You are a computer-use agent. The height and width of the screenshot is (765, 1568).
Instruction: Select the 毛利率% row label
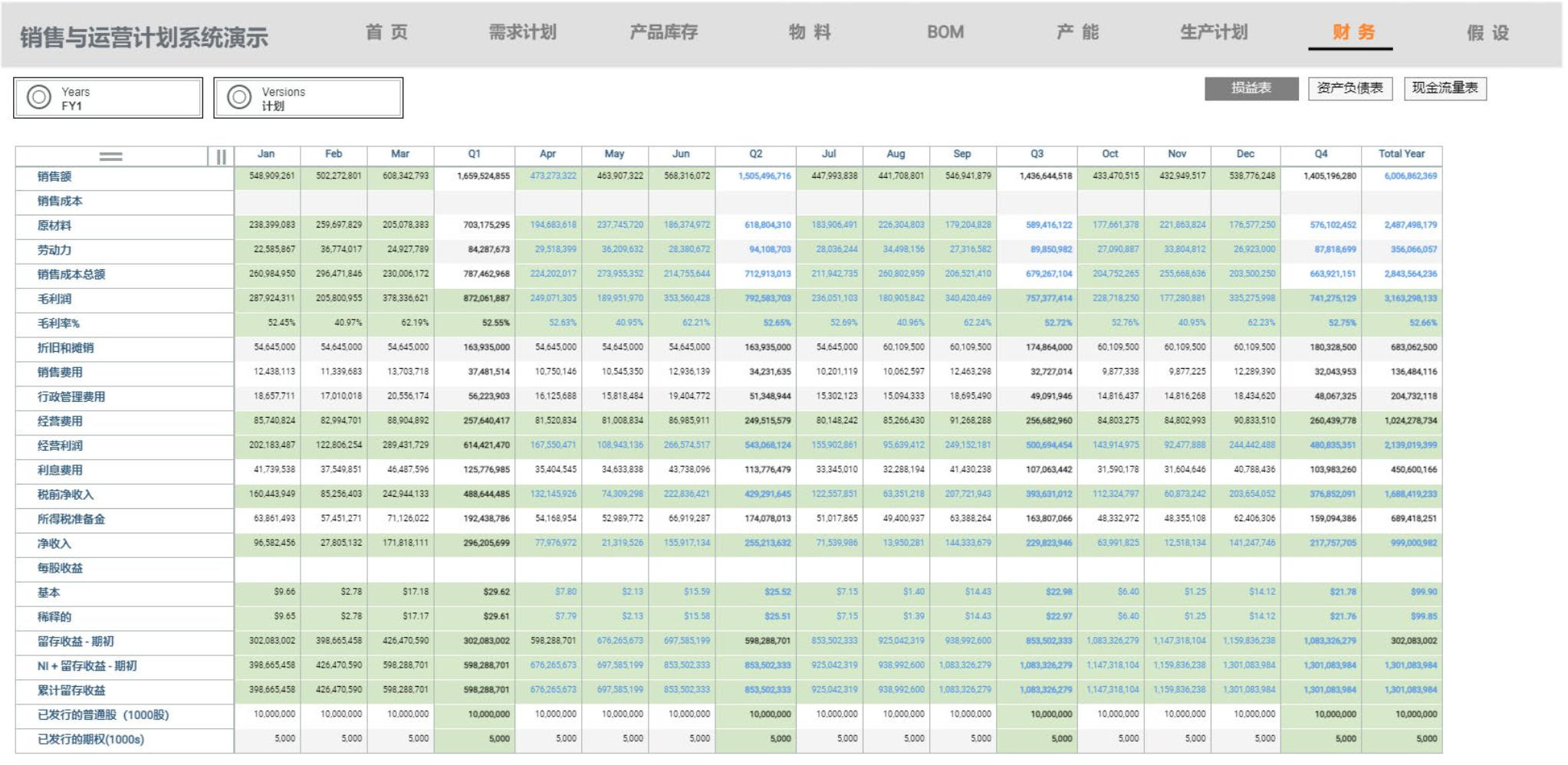click(x=59, y=323)
